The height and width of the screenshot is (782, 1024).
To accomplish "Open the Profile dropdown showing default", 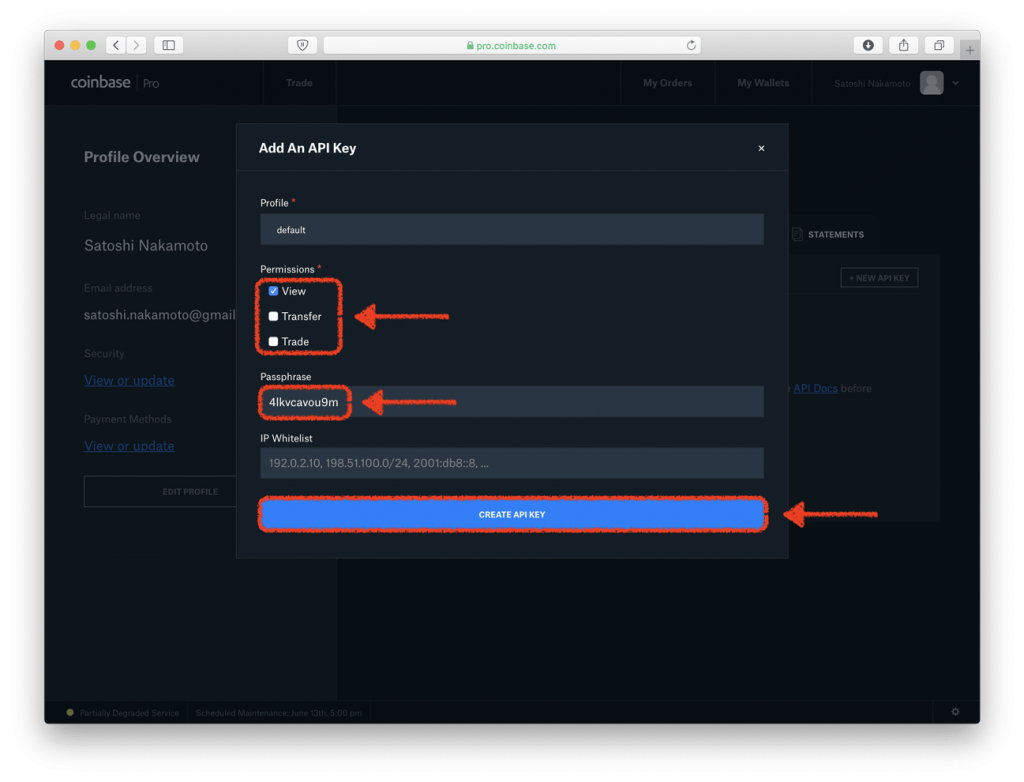I will click(x=512, y=229).
